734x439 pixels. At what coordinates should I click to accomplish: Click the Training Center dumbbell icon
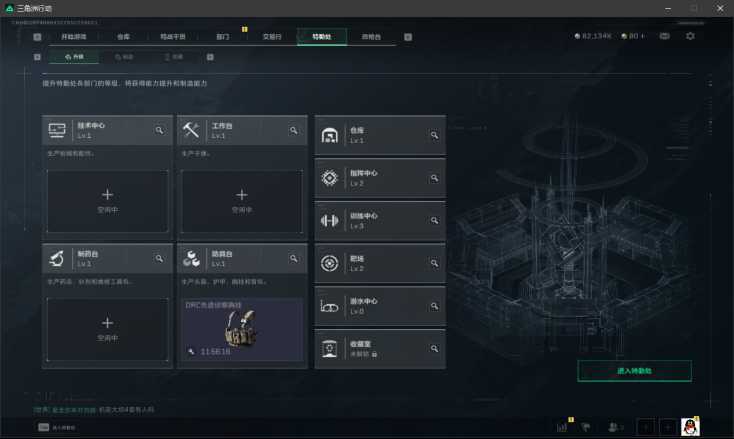coord(330,220)
